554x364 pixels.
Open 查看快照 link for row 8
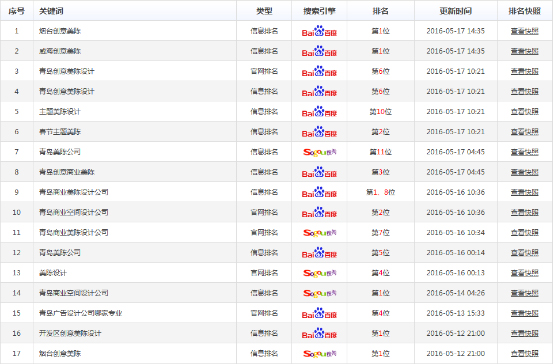[x=525, y=172]
